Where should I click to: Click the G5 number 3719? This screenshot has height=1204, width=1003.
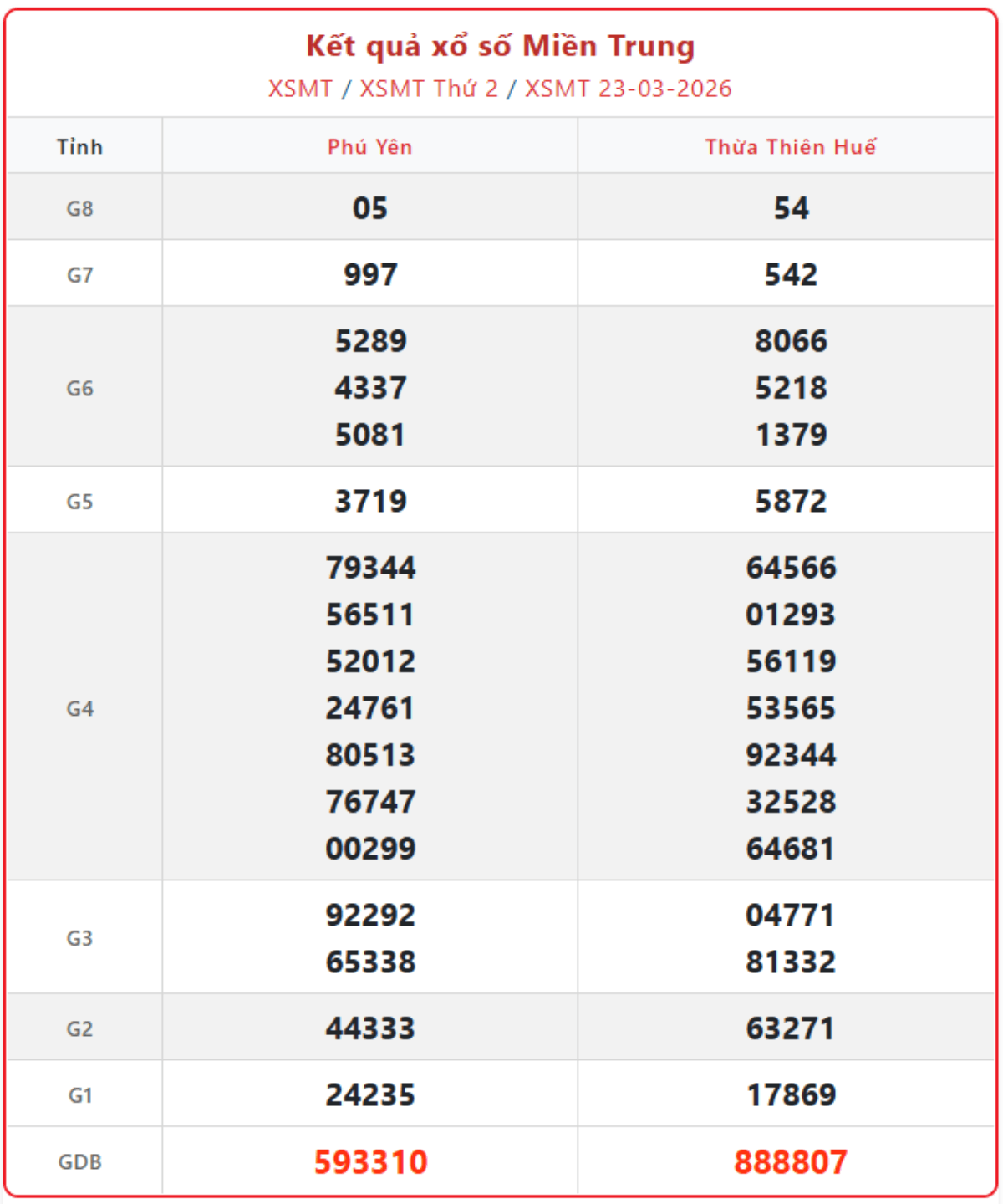click(x=370, y=502)
